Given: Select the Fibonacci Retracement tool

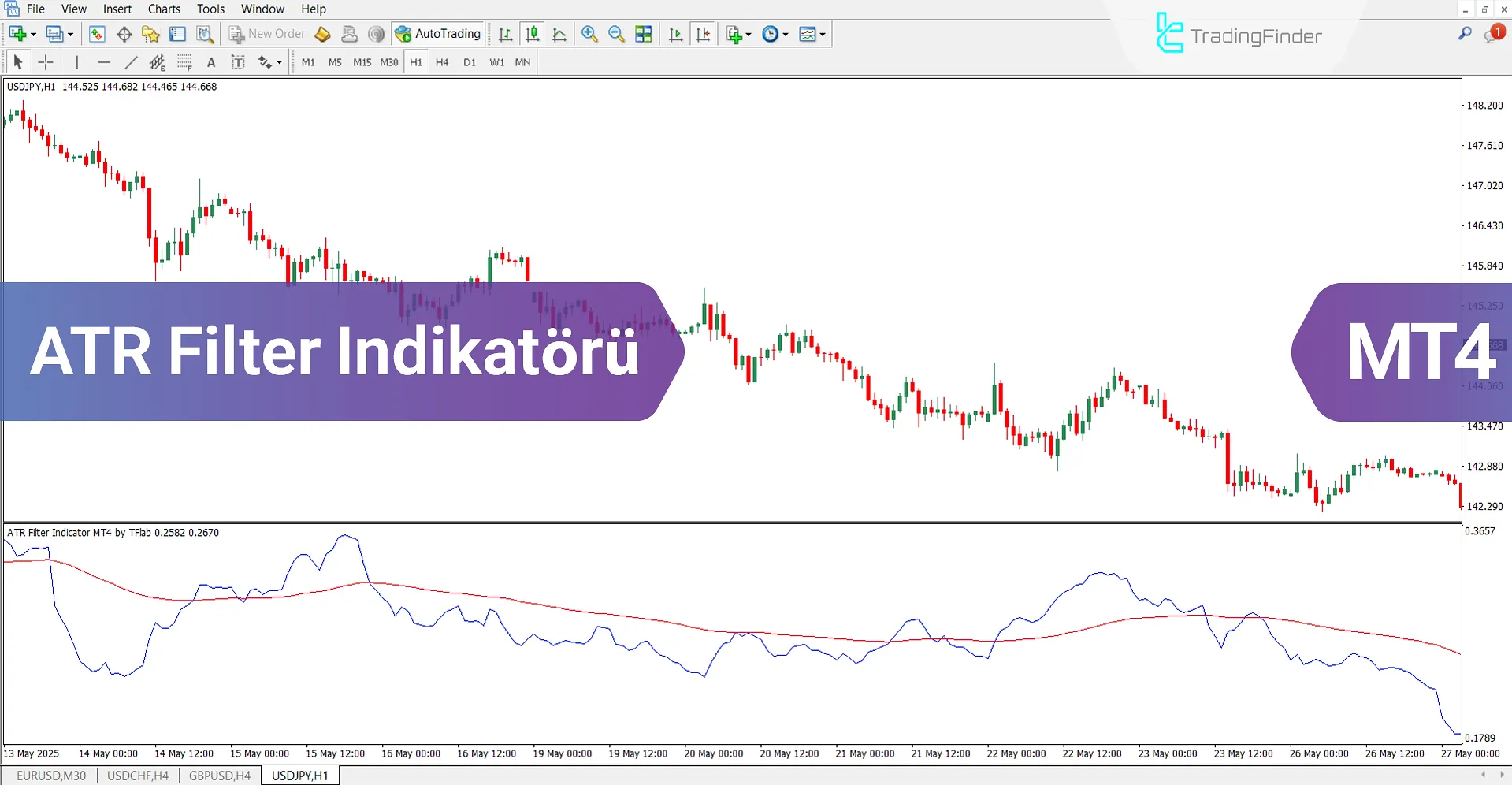Looking at the screenshot, I should (184, 61).
